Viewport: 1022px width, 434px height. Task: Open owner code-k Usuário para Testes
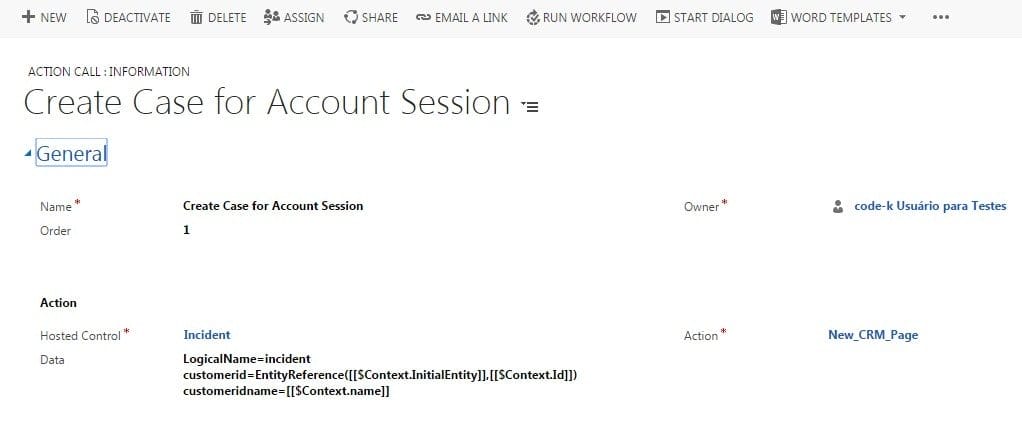click(930, 206)
